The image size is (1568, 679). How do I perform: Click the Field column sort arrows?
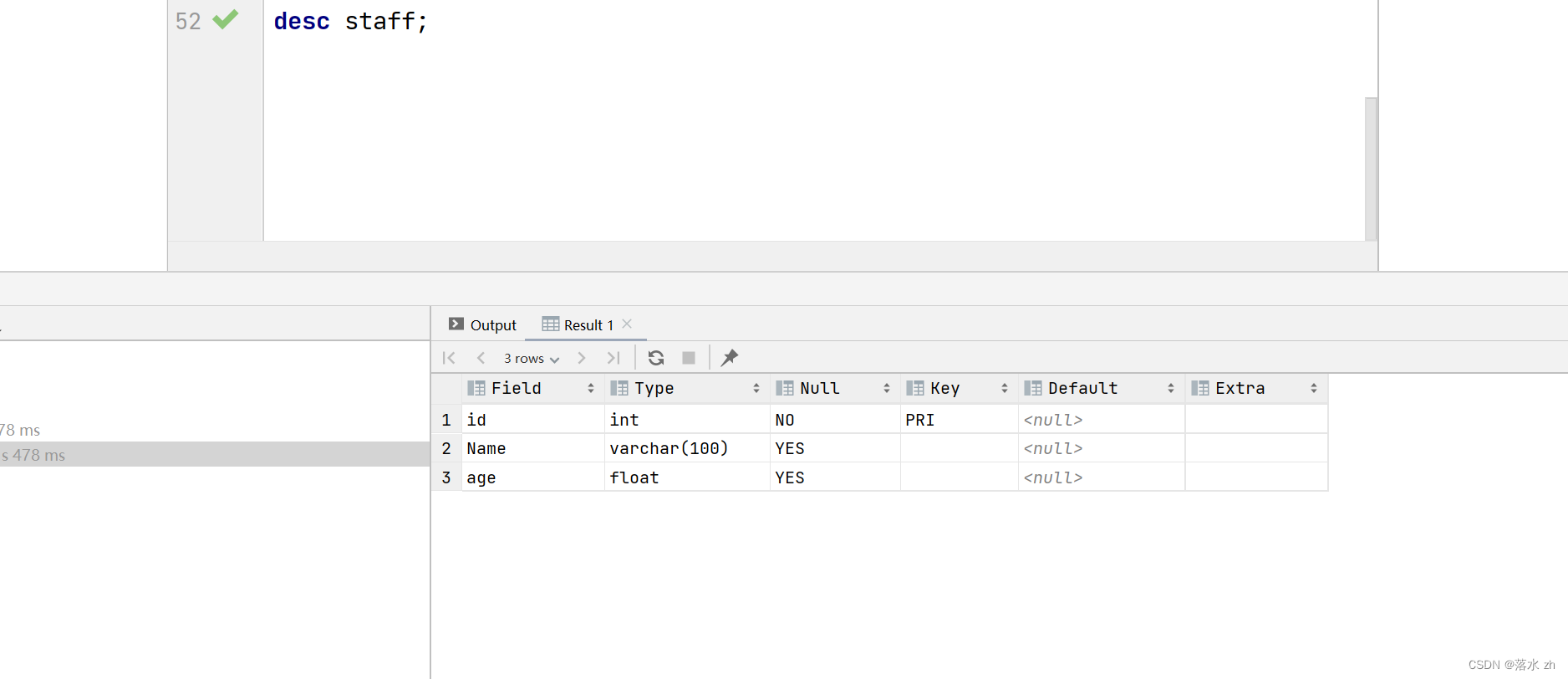click(591, 388)
